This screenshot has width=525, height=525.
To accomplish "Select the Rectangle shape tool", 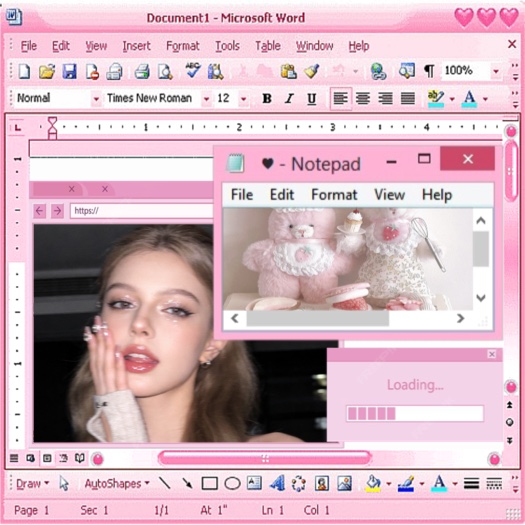I will [x=210, y=483].
